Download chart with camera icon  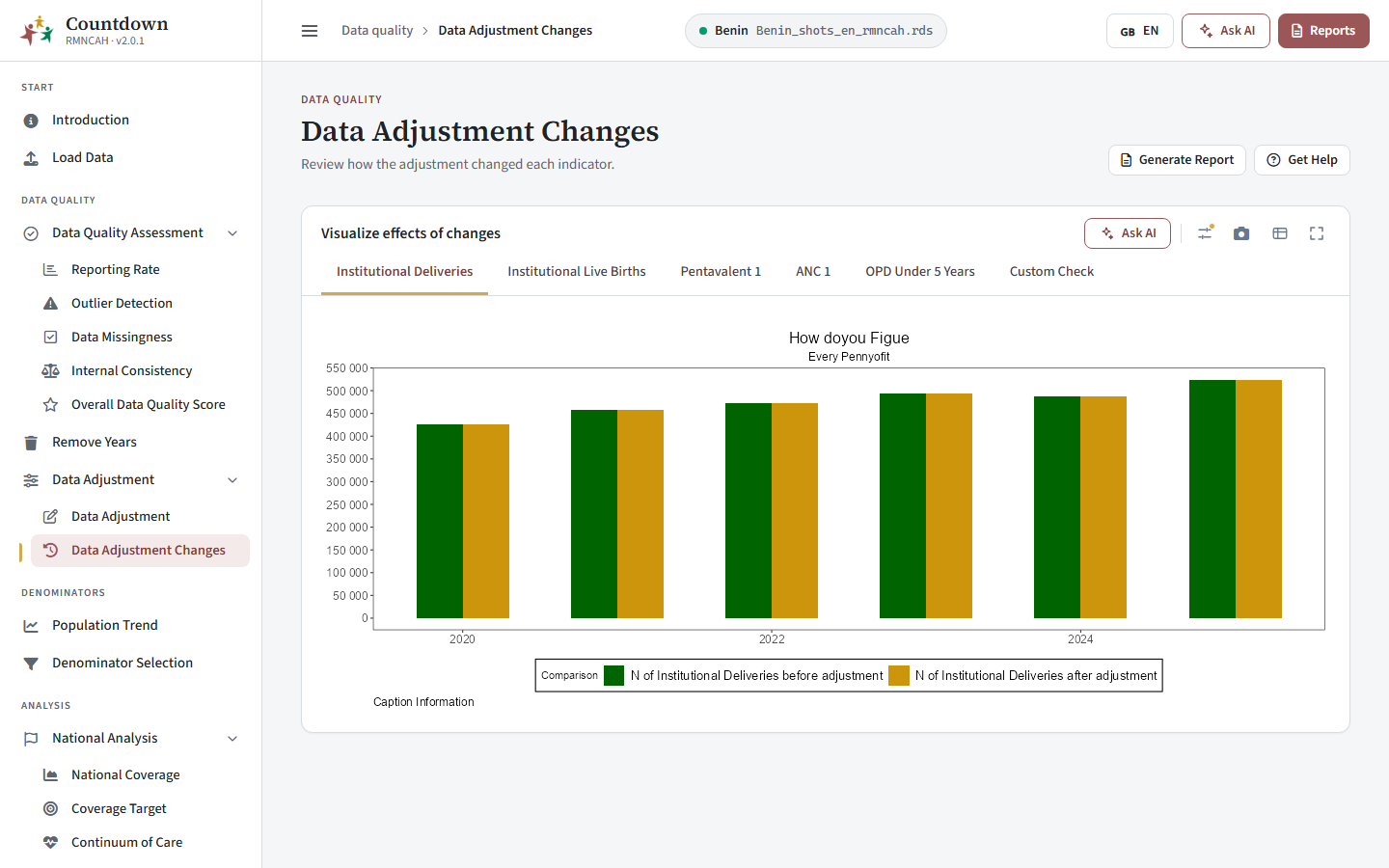(x=1241, y=233)
